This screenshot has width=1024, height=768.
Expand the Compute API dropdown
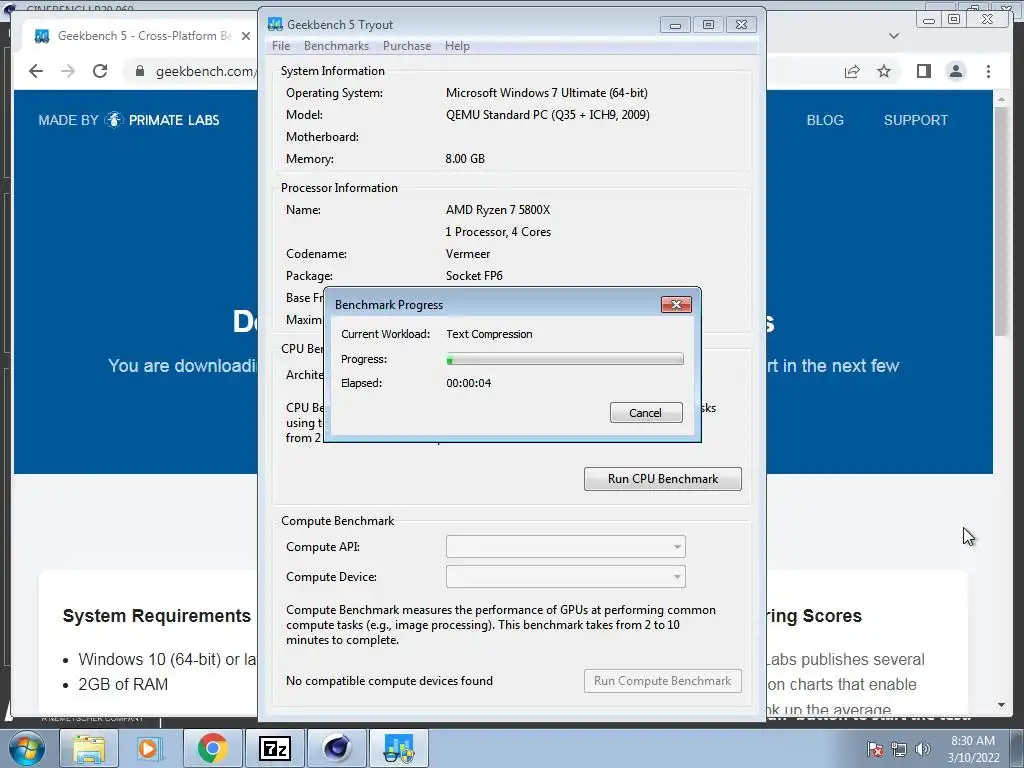pos(566,547)
